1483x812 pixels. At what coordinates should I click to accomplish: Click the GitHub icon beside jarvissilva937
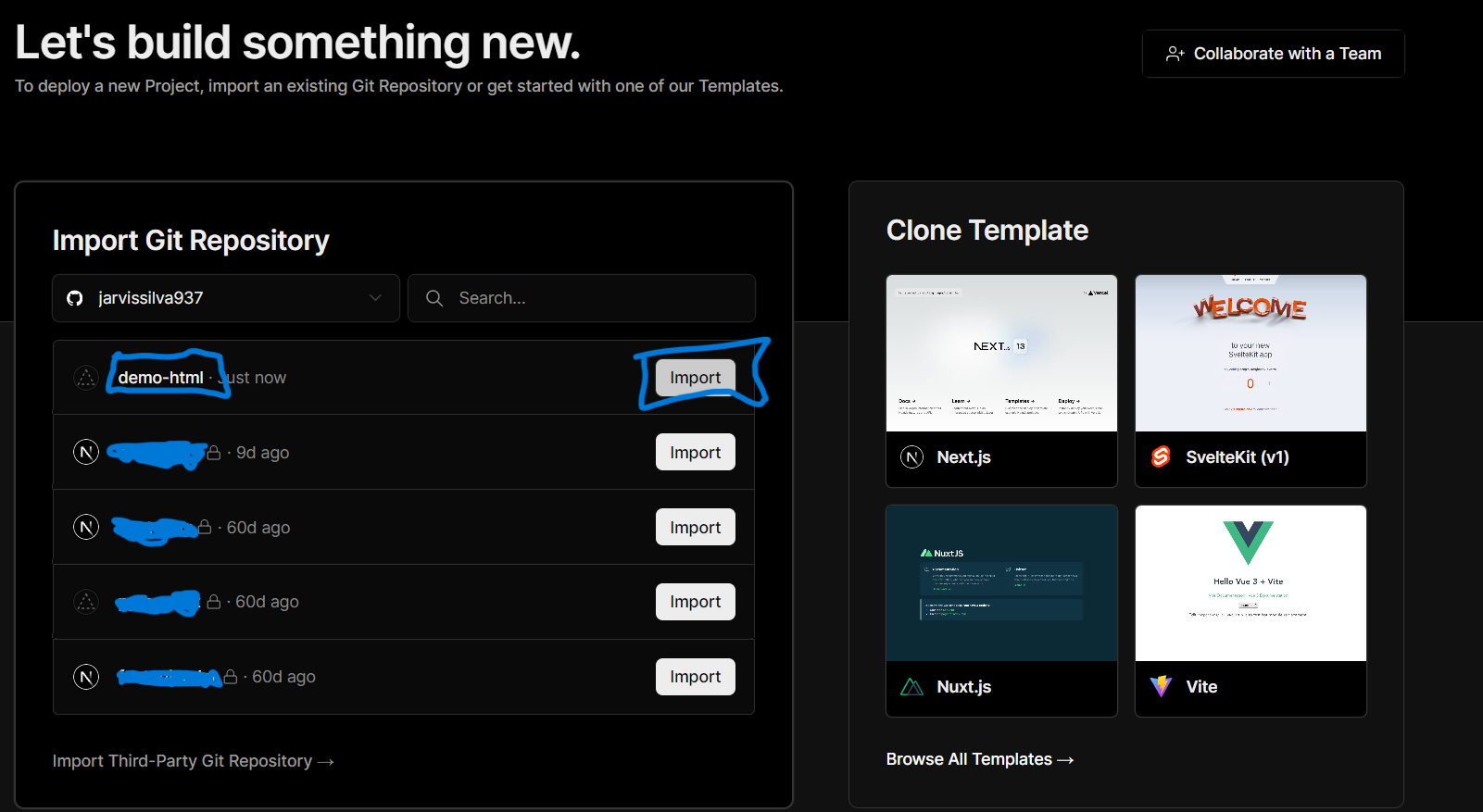click(75, 298)
